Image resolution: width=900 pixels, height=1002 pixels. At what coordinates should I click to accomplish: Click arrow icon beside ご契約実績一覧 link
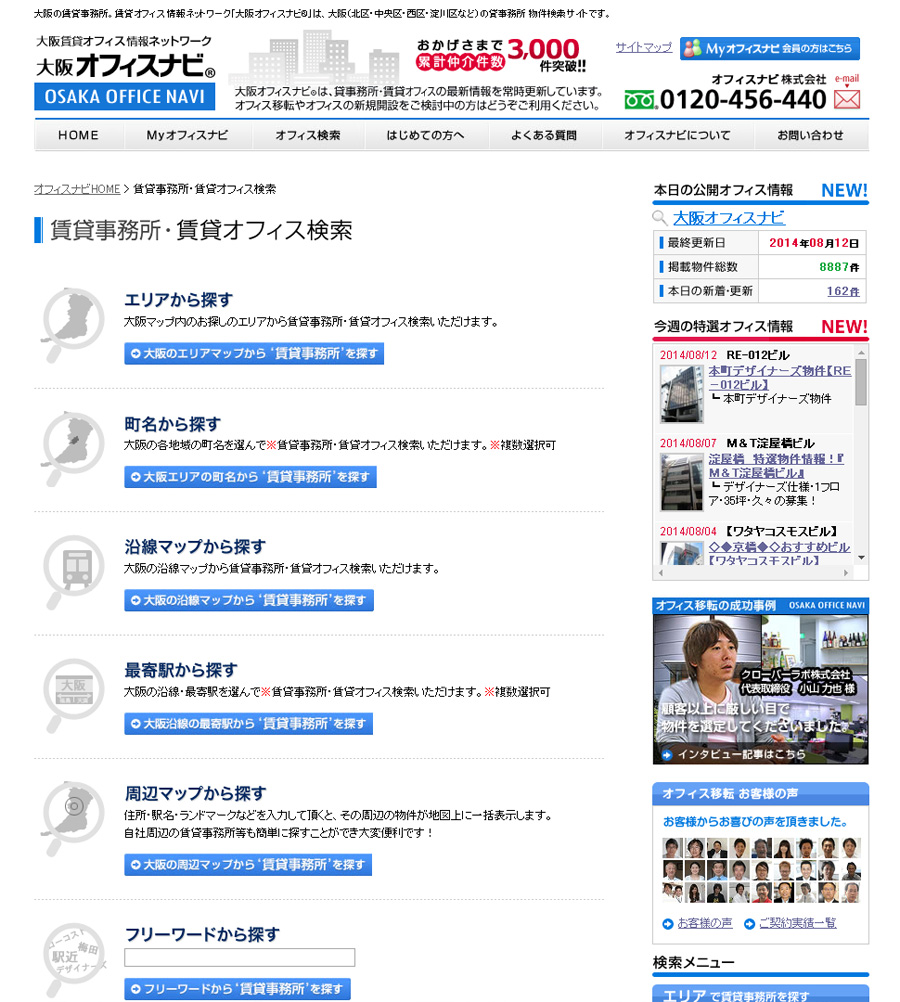[750, 923]
